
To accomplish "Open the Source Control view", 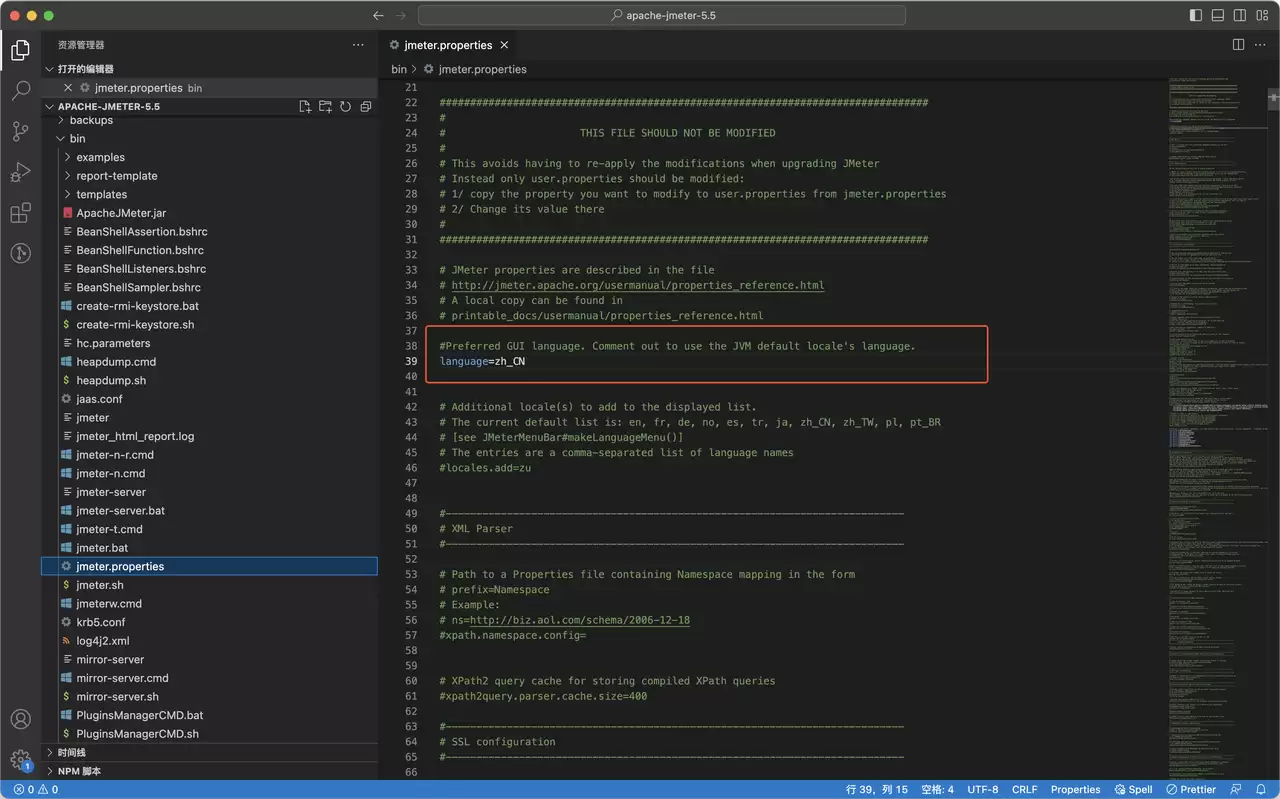I will 20,132.
